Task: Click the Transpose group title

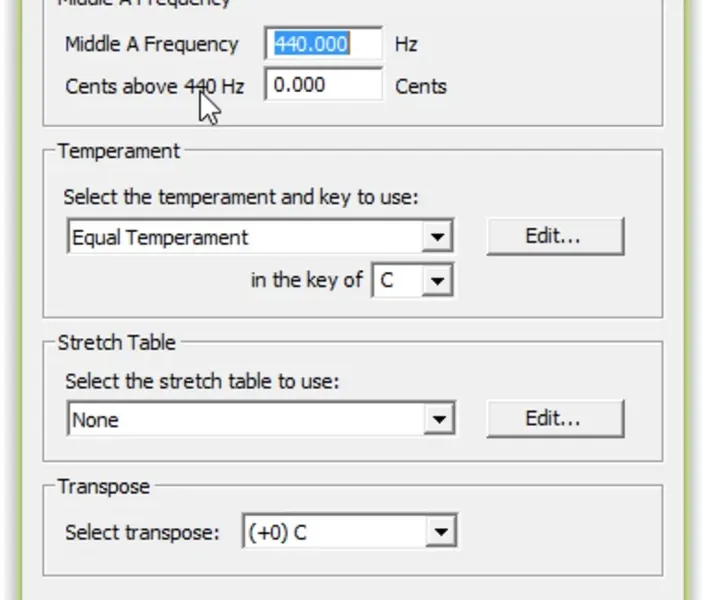Action: pyautogui.click(x=103, y=487)
